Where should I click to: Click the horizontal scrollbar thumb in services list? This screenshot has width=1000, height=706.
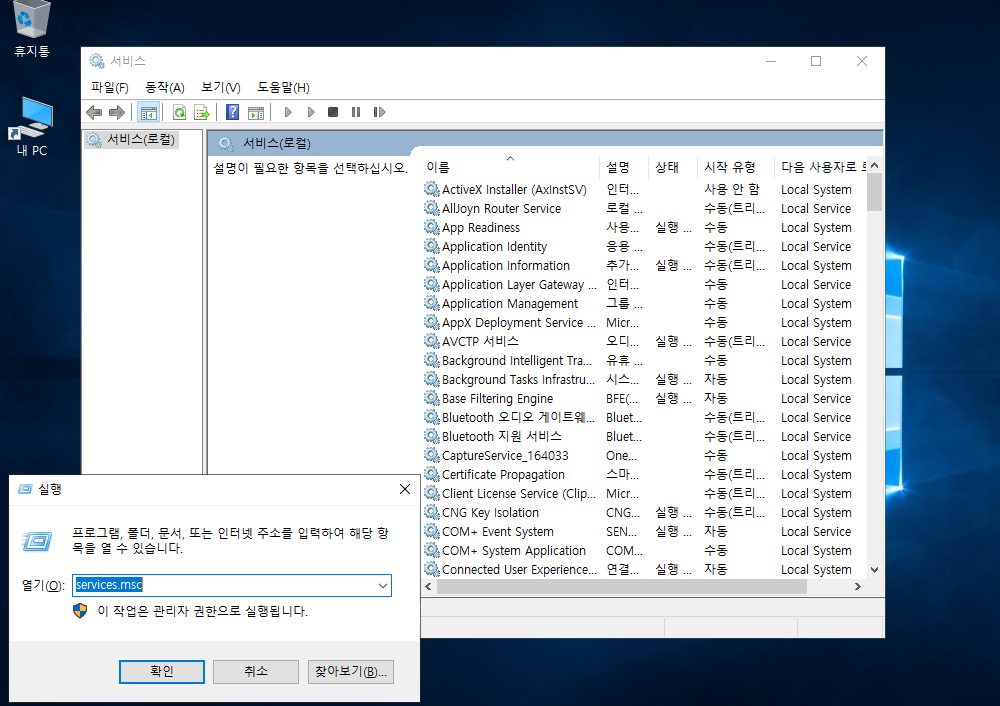622,586
